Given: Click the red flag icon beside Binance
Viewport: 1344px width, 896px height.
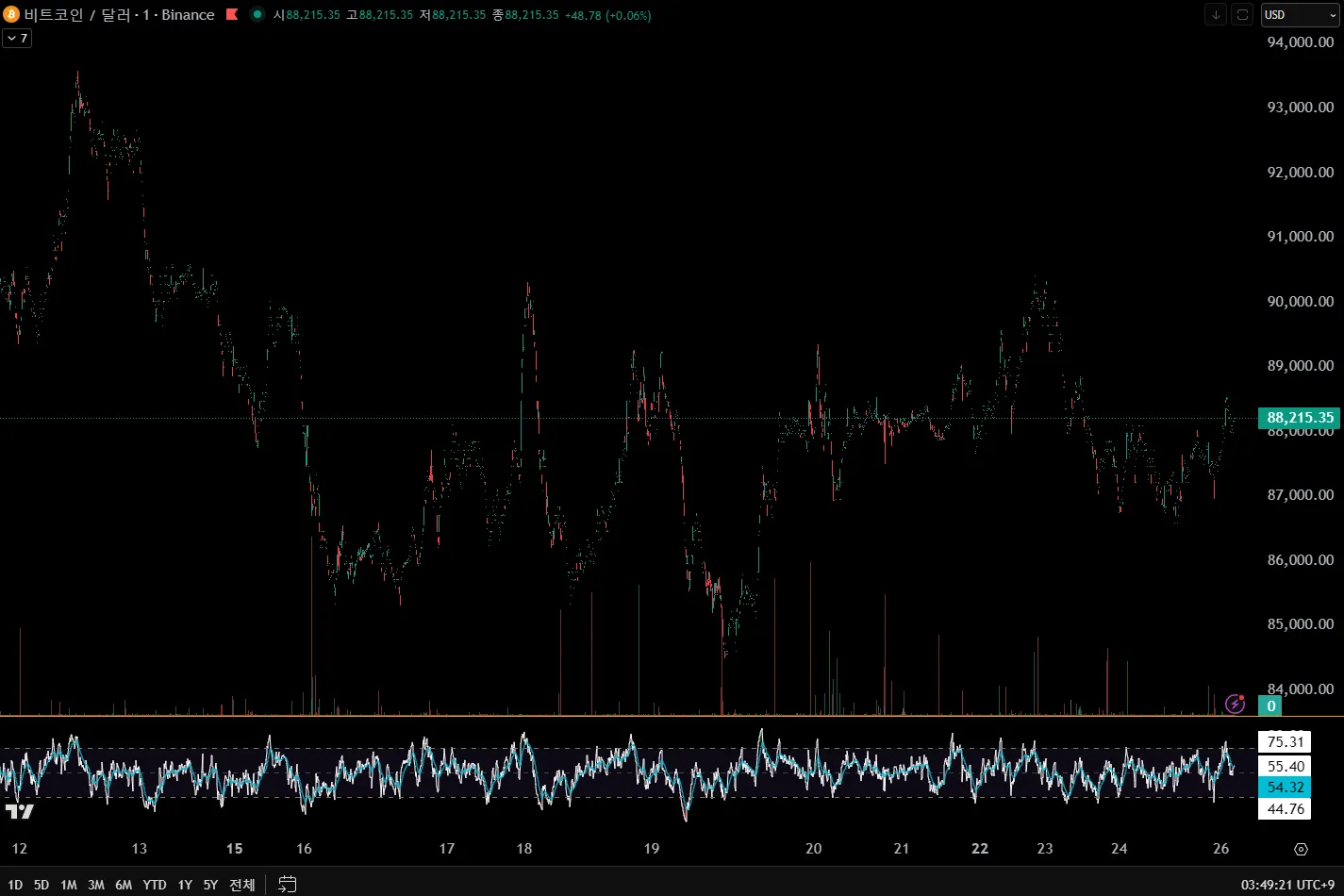Looking at the screenshot, I should (232, 15).
